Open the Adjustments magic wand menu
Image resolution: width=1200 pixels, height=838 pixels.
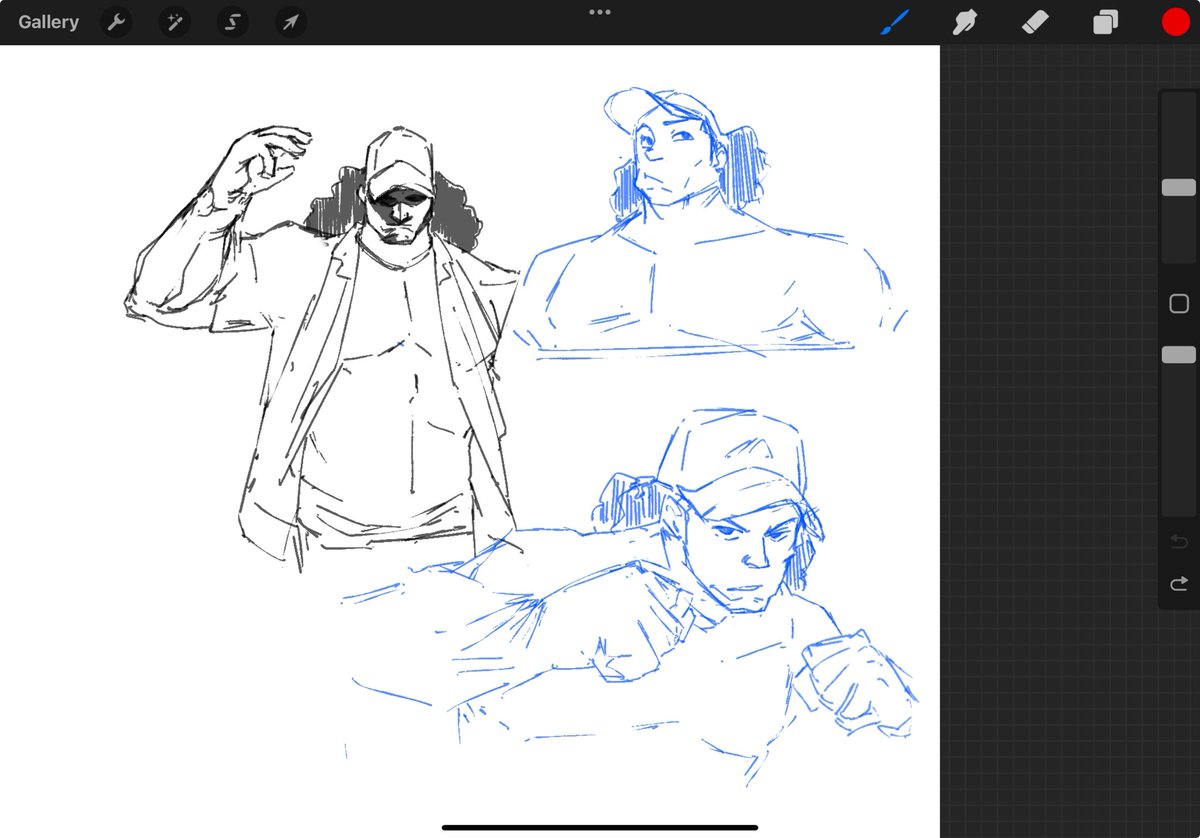tap(175, 22)
